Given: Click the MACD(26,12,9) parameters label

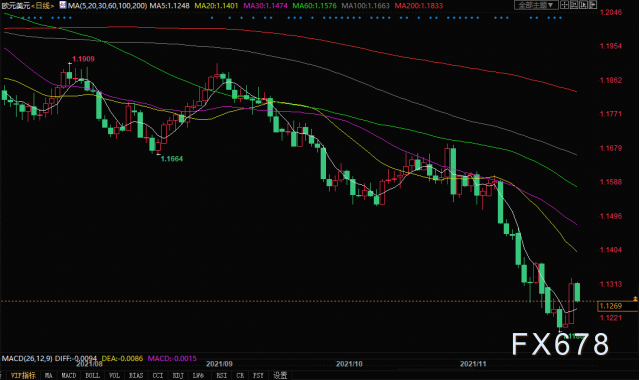Looking at the screenshot, I should pyautogui.click(x=27, y=358).
